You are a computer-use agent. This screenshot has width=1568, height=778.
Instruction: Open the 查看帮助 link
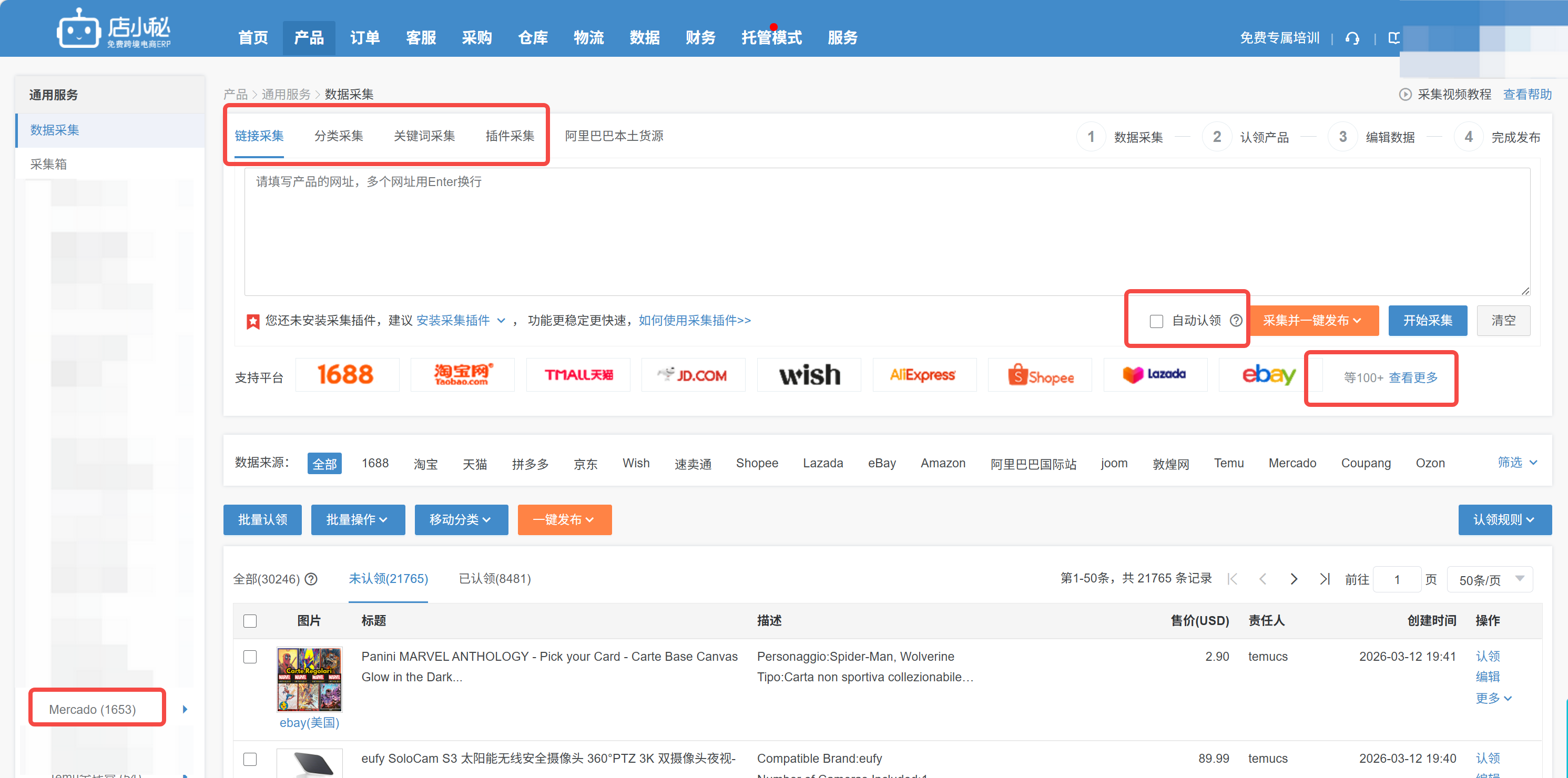1527,94
